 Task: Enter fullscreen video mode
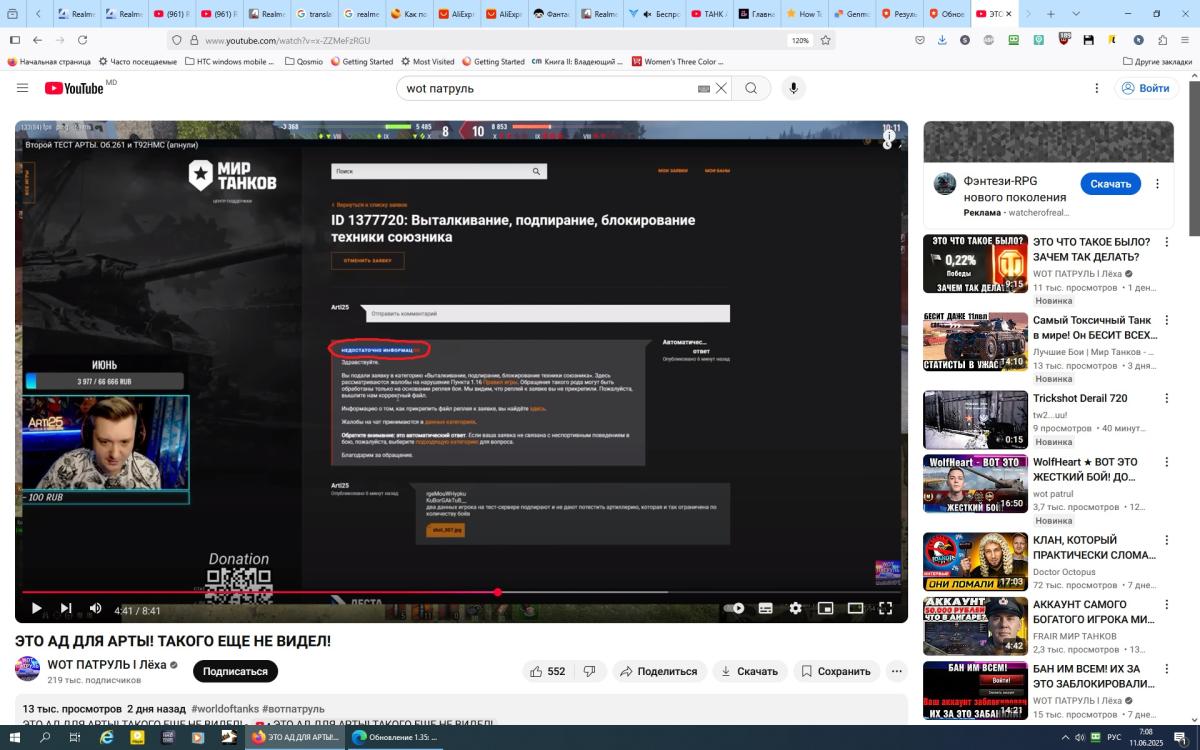(885, 608)
